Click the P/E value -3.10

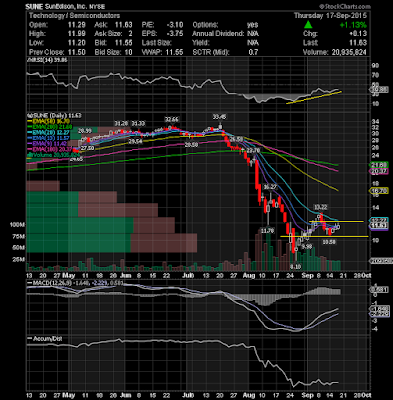click(x=174, y=25)
